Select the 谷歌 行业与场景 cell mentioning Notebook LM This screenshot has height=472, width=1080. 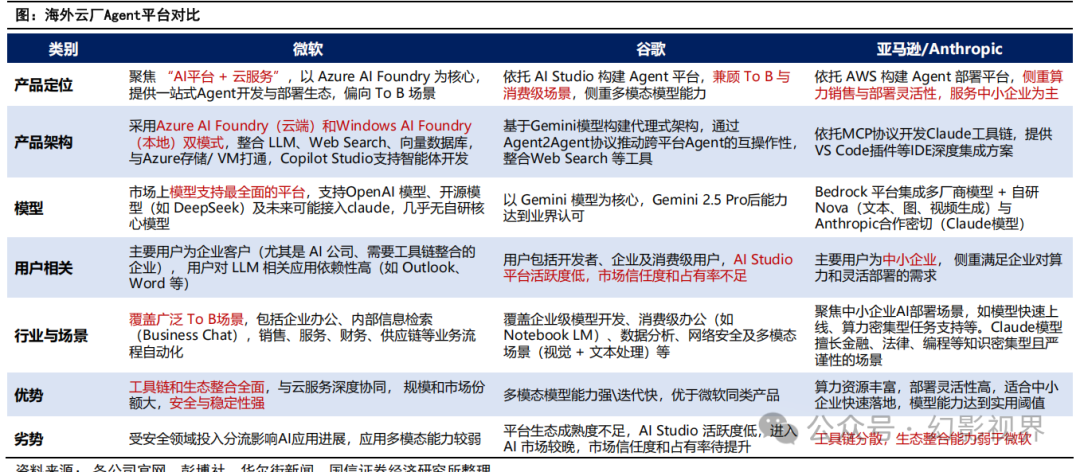(x=650, y=336)
